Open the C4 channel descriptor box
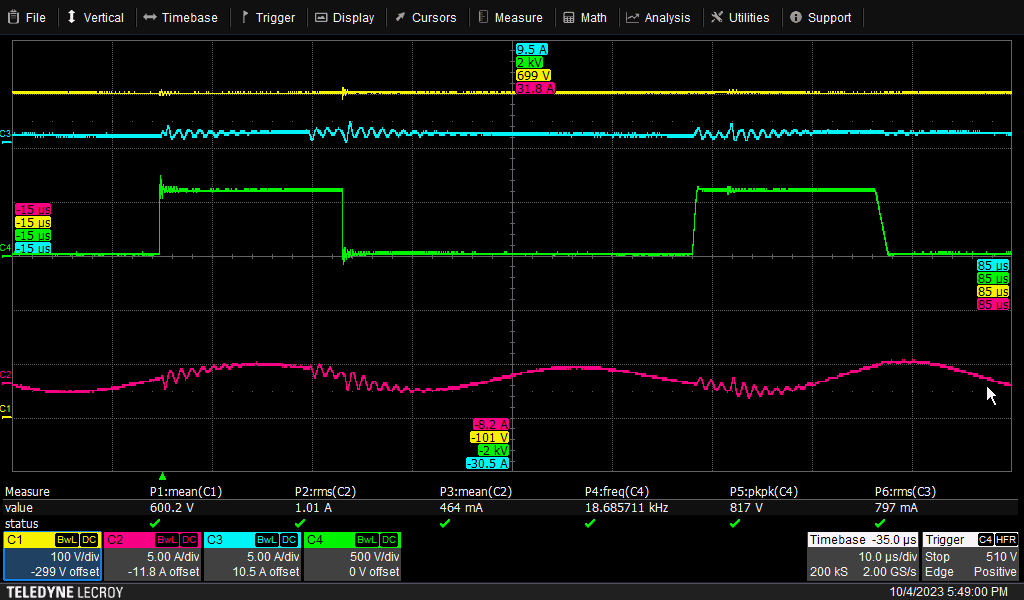Viewport: 1024px width, 600px height. (352, 556)
